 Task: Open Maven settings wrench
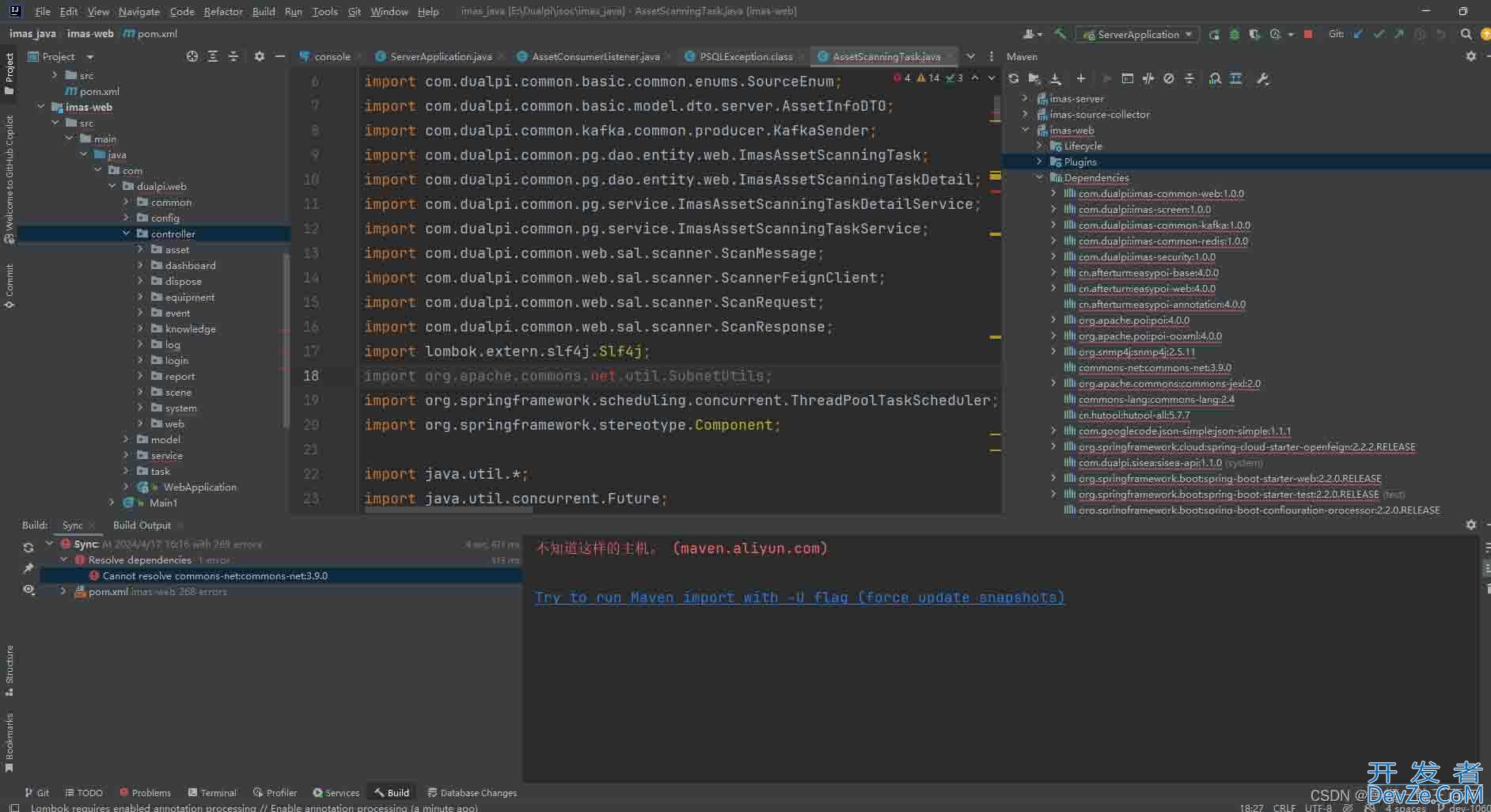pos(1263,78)
